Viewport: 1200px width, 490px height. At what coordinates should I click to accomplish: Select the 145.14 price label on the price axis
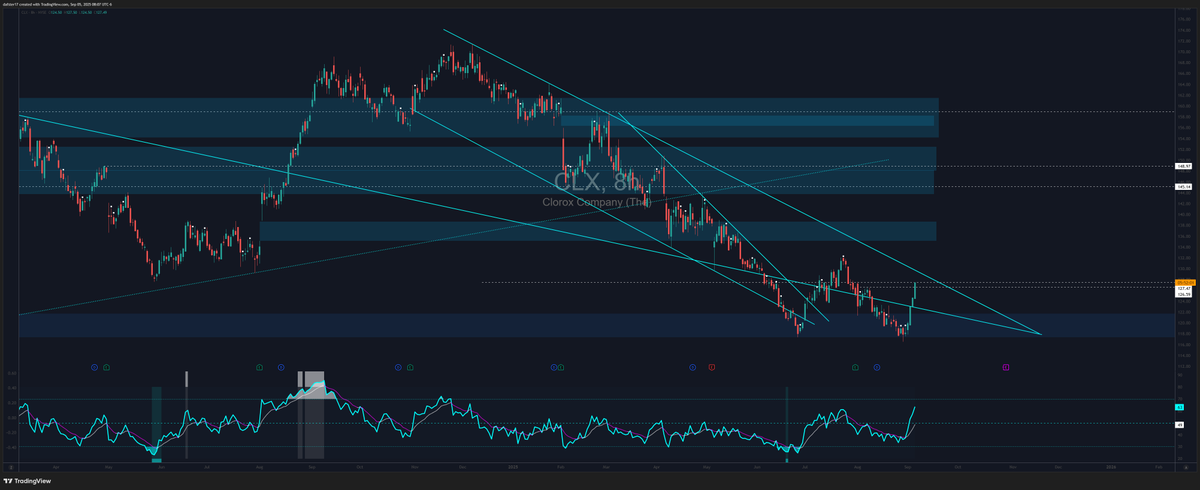tap(1181, 186)
